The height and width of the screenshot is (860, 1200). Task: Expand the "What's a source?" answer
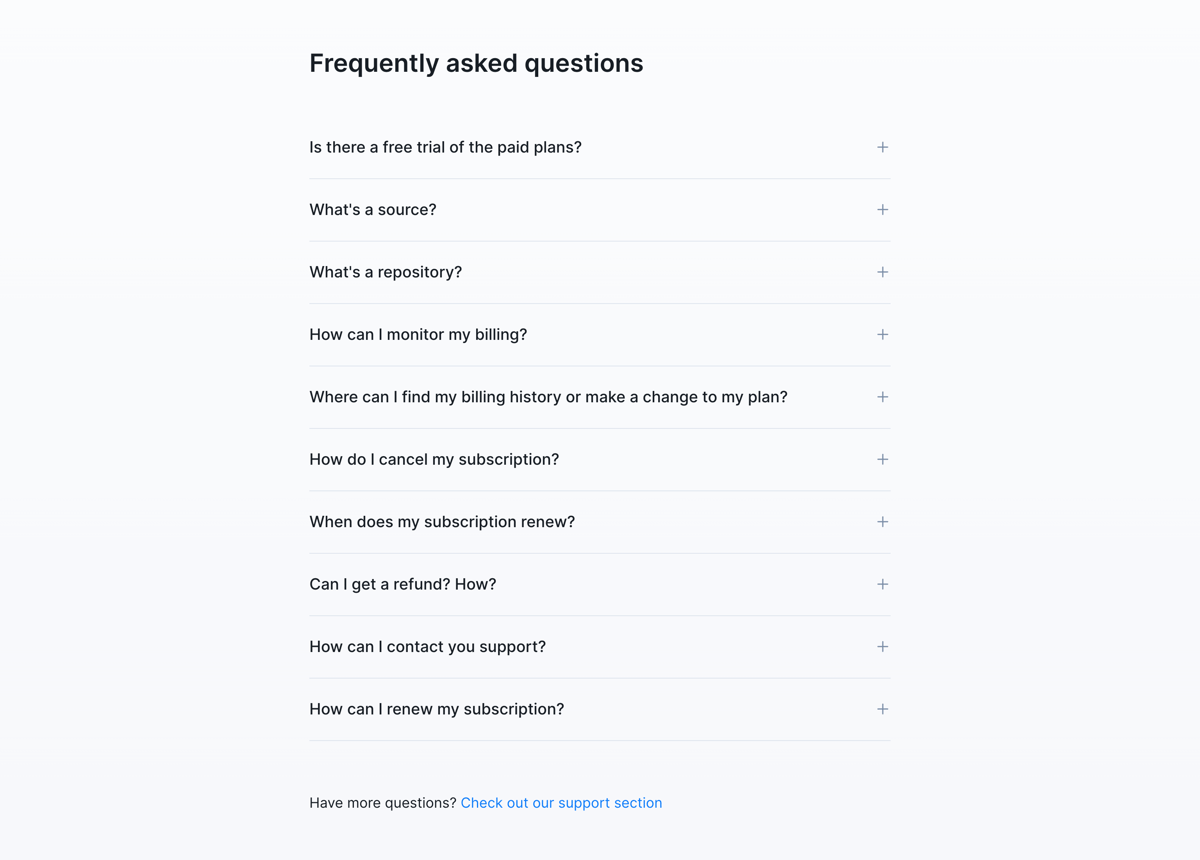(x=372, y=210)
